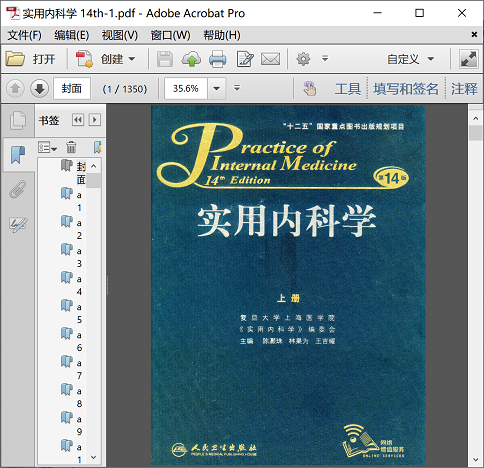
Task: Click the 创建 PDF icon
Action: 84,59
